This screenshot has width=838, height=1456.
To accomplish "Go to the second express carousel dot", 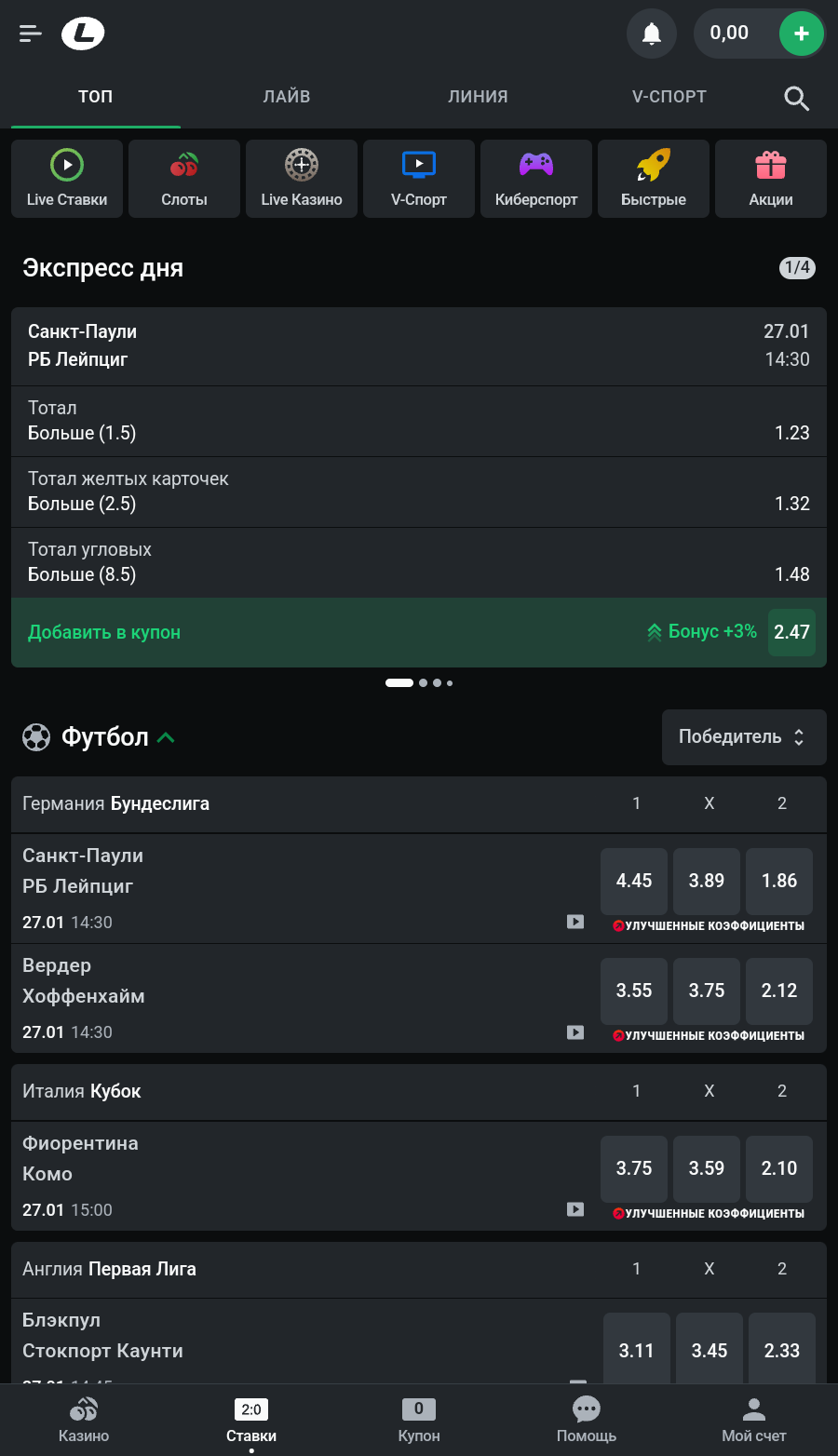I will (x=424, y=683).
